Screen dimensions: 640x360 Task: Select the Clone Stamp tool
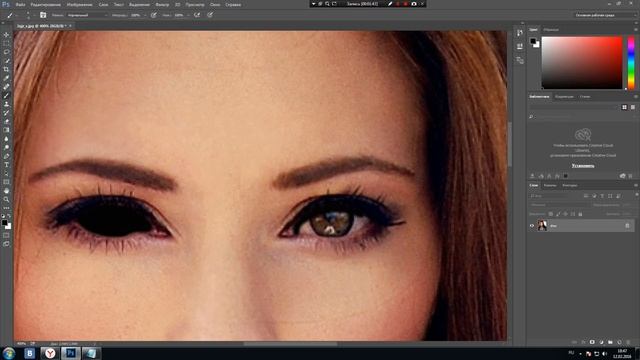point(6,104)
